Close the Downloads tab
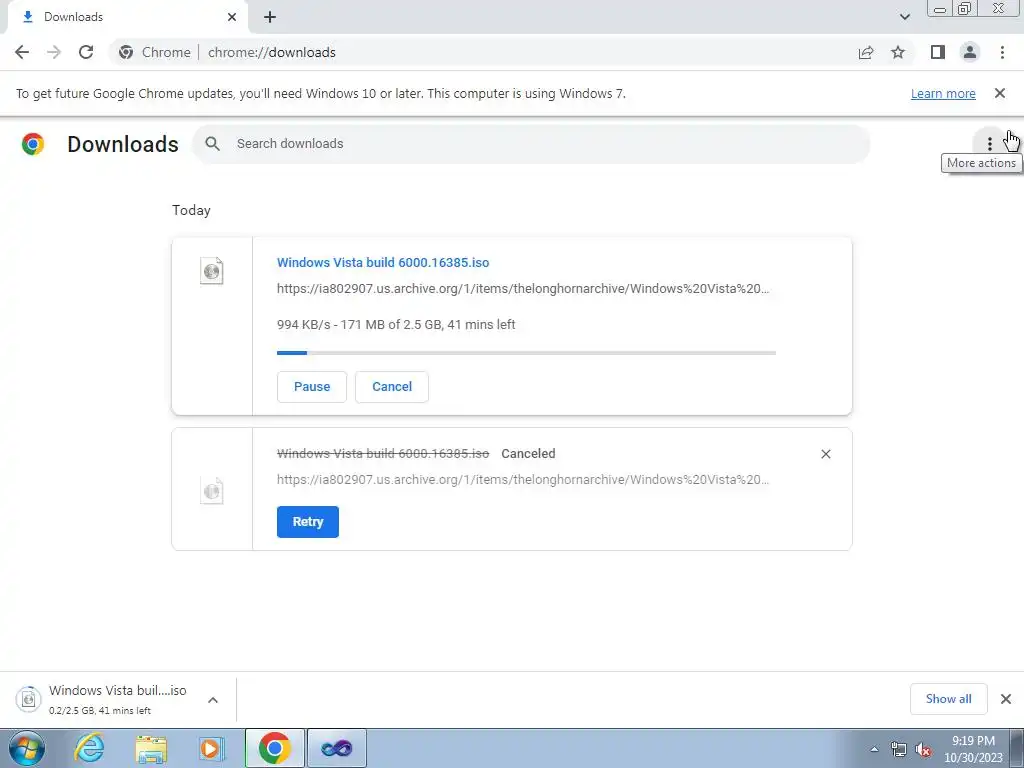This screenshot has height=768, width=1024. pos(232,17)
